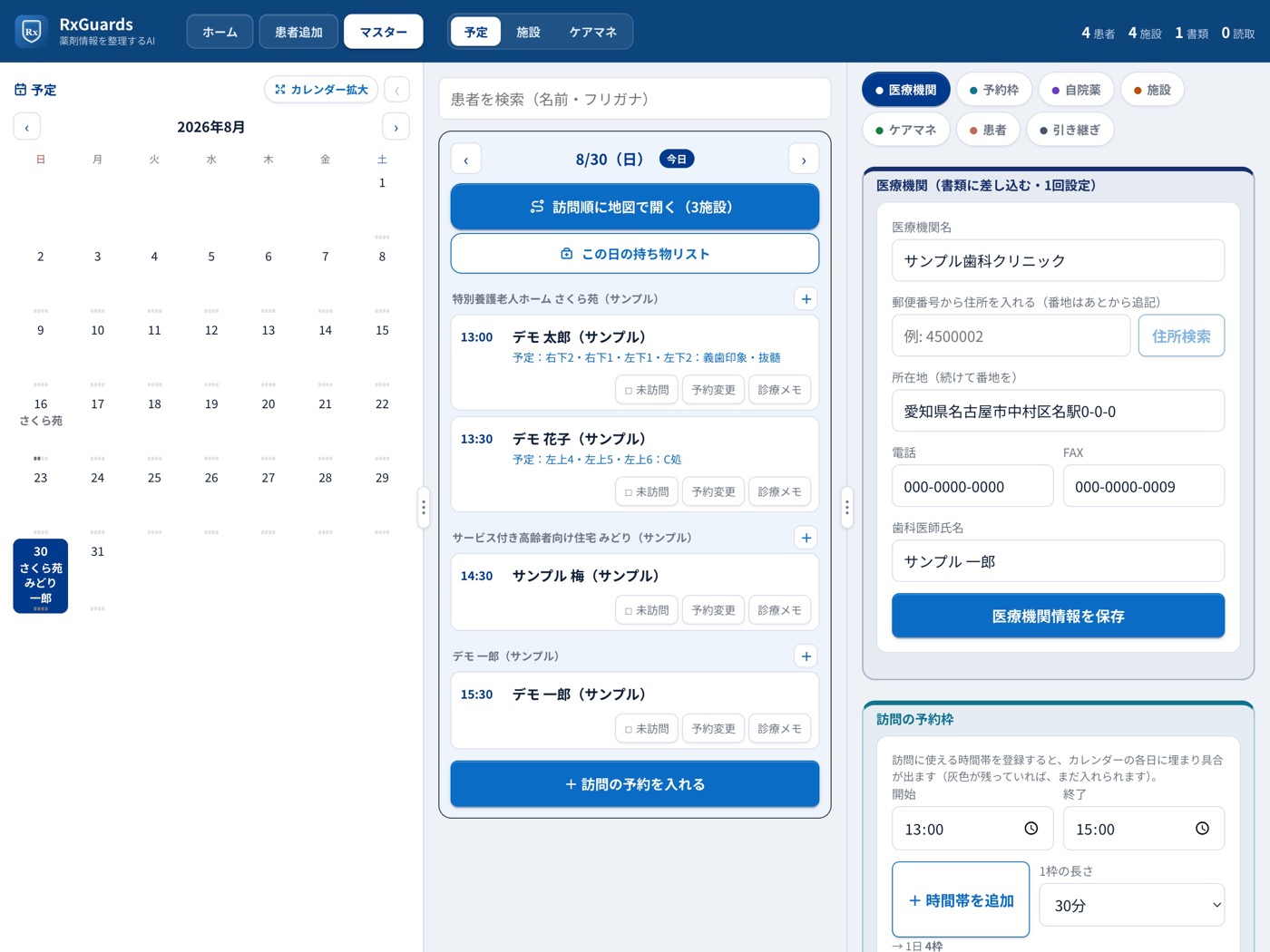Mark デモ 太郎 visit as 未訪問 checkbox
Viewport: 1270px width, 952px height.
647,390
